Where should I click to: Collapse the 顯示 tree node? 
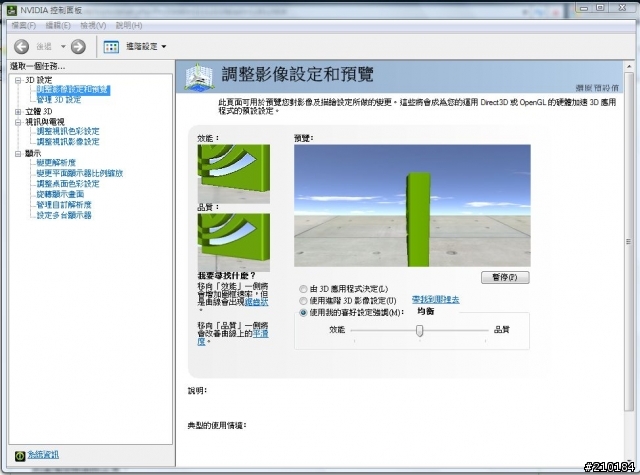point(18,154)
